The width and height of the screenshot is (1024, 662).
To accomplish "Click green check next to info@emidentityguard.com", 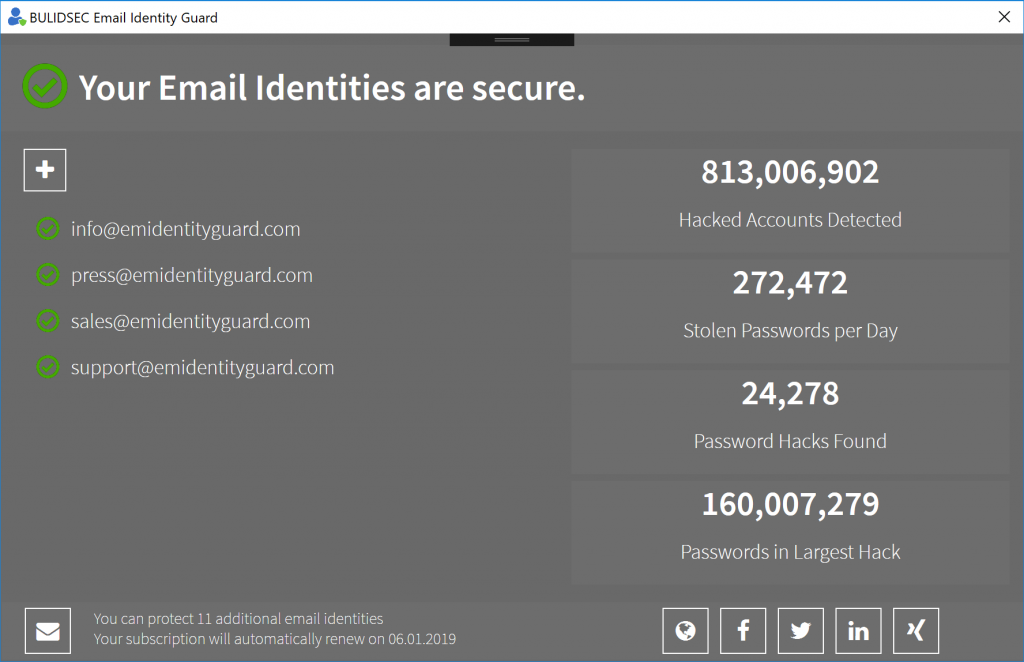I will 48,229.
